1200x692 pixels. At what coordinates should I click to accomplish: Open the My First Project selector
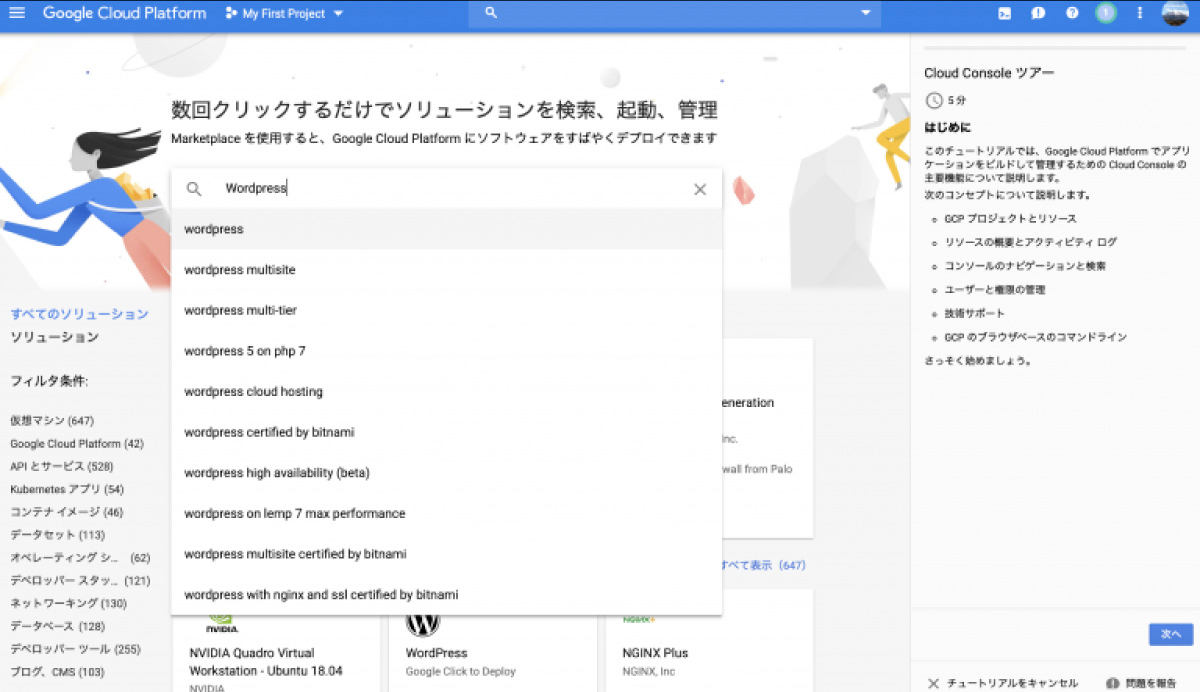(x=284, y=14)
